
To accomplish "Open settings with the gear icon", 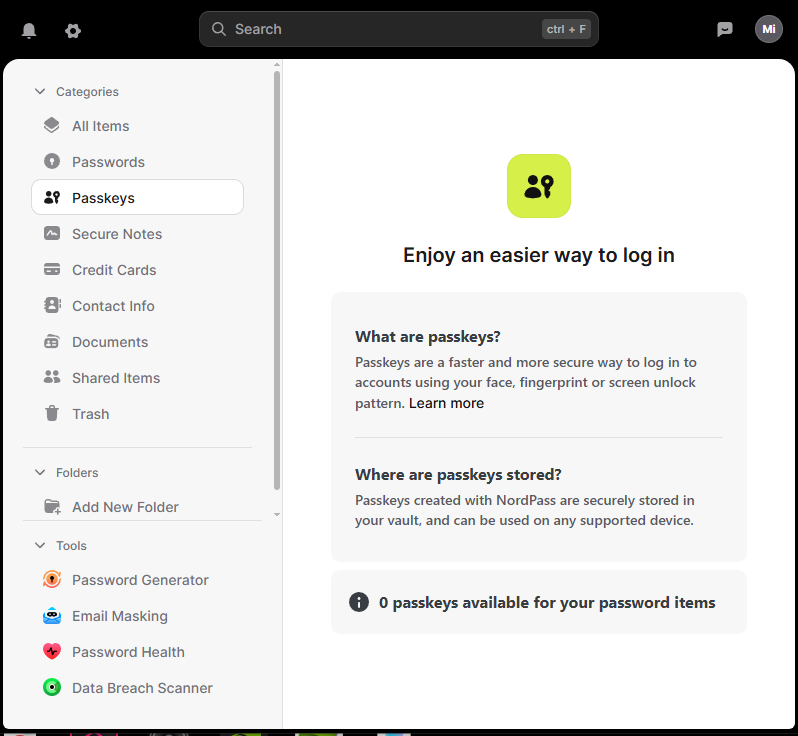I will pos(73,30).
